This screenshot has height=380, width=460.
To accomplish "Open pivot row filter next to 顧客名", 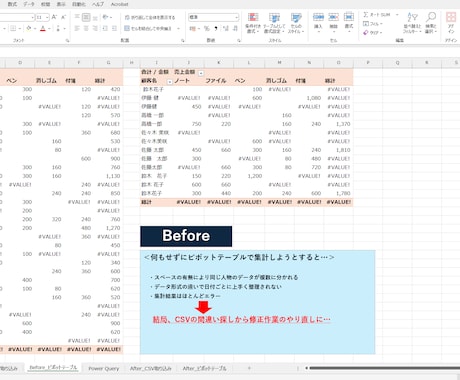I will point(170,82).
